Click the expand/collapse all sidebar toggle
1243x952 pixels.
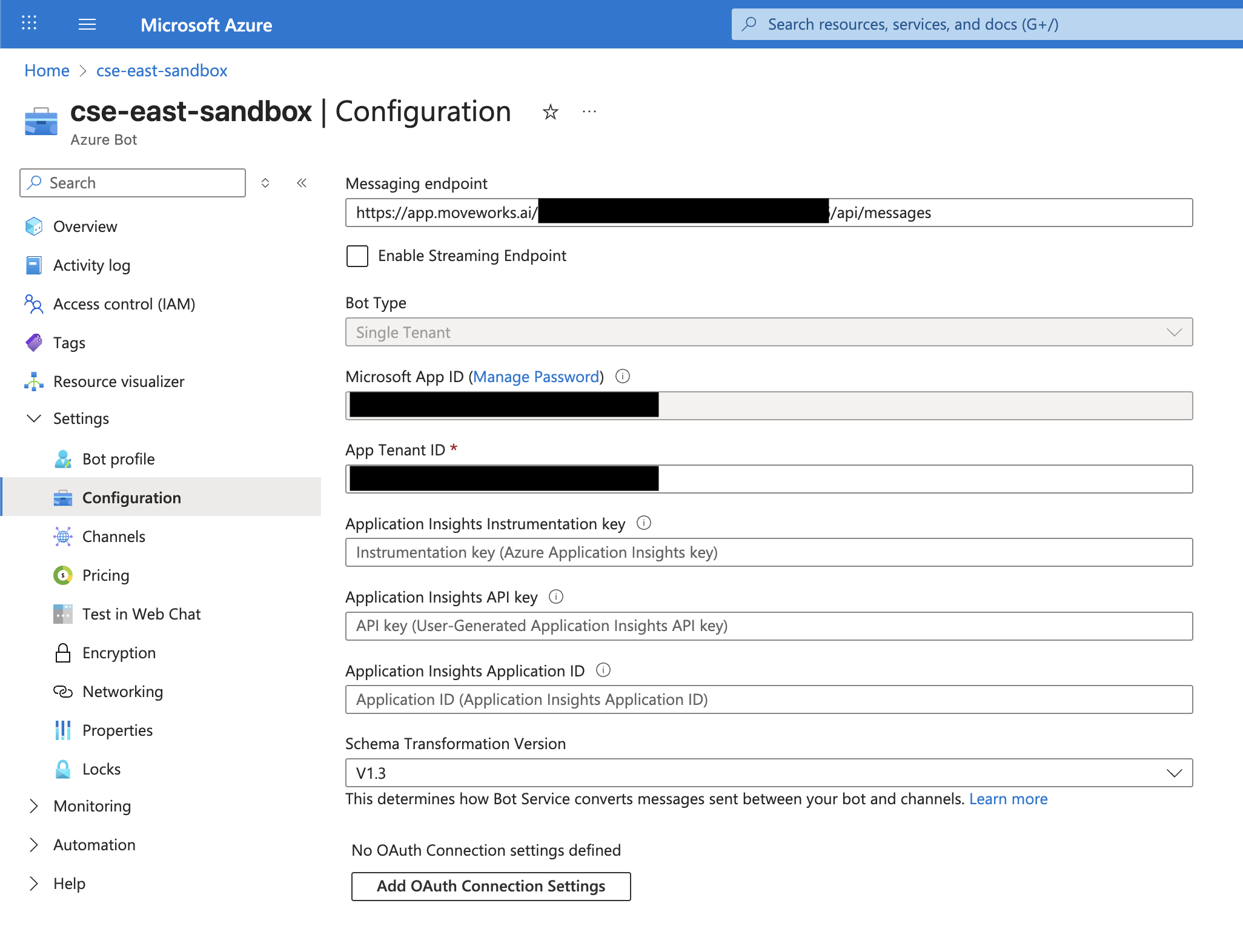[265, 183]
